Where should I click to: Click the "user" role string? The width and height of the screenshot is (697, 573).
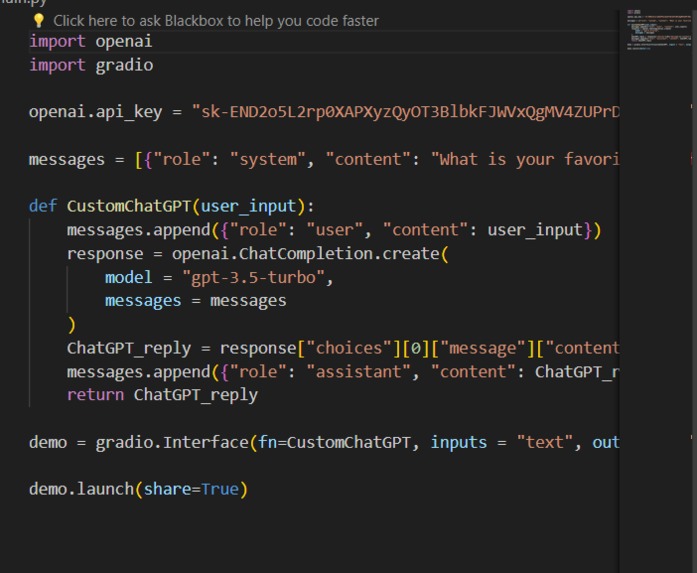click(x=335, y=230)
